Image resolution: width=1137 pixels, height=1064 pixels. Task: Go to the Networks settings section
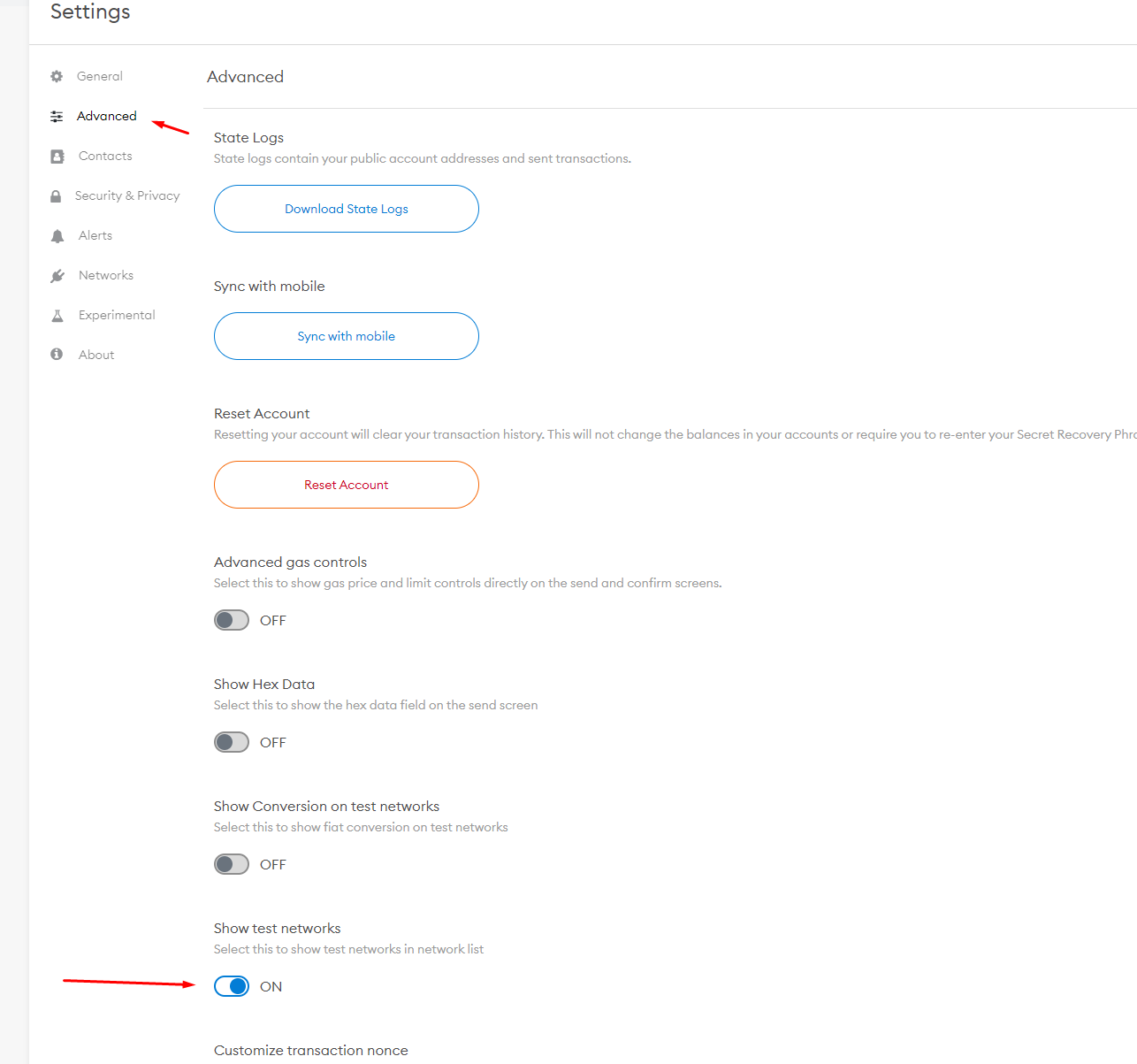click(106, 275)
